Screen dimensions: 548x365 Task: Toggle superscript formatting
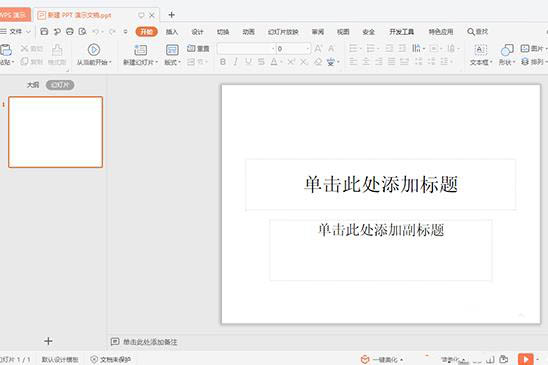click(291, 62)
